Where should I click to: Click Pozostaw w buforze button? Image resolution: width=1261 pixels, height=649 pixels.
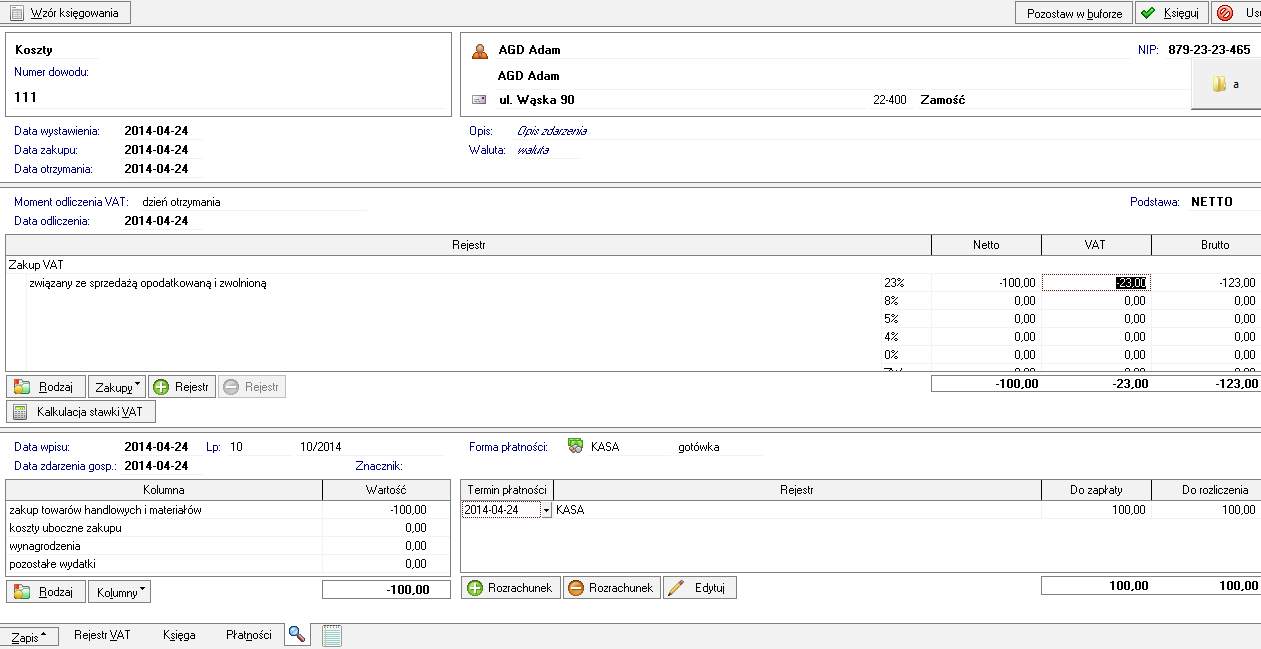tap(1073, 13)
